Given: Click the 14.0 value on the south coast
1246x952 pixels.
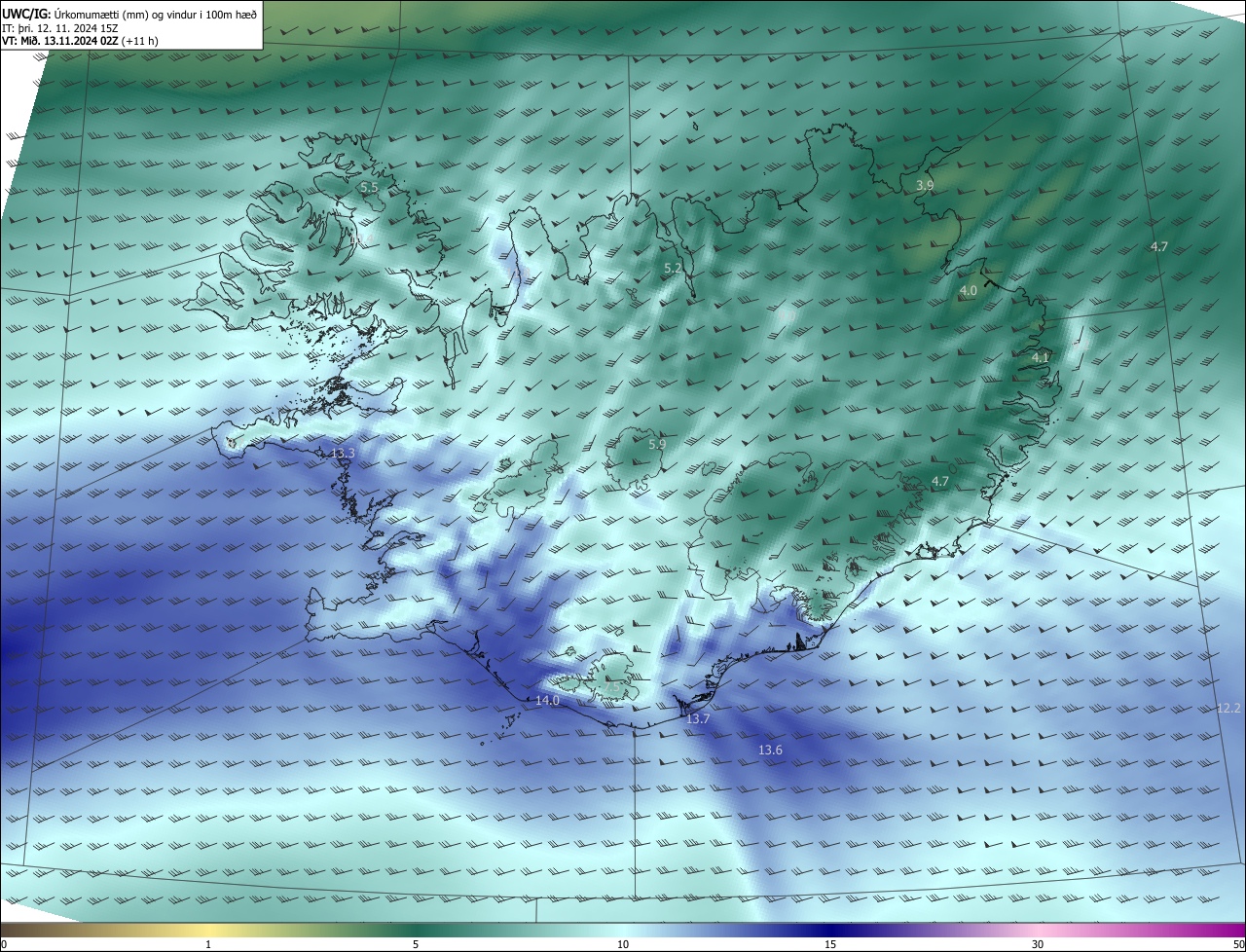Looking at the screenshot, I should [x=547, y=701].
